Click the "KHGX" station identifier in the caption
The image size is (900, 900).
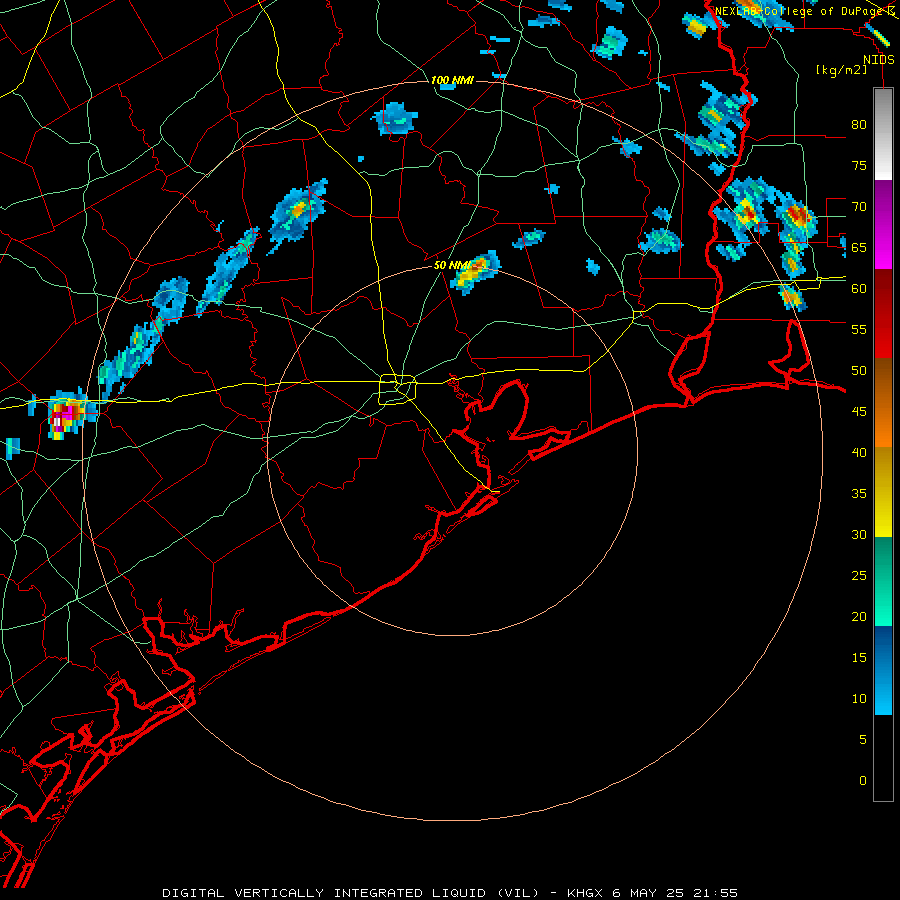point(585,893)
